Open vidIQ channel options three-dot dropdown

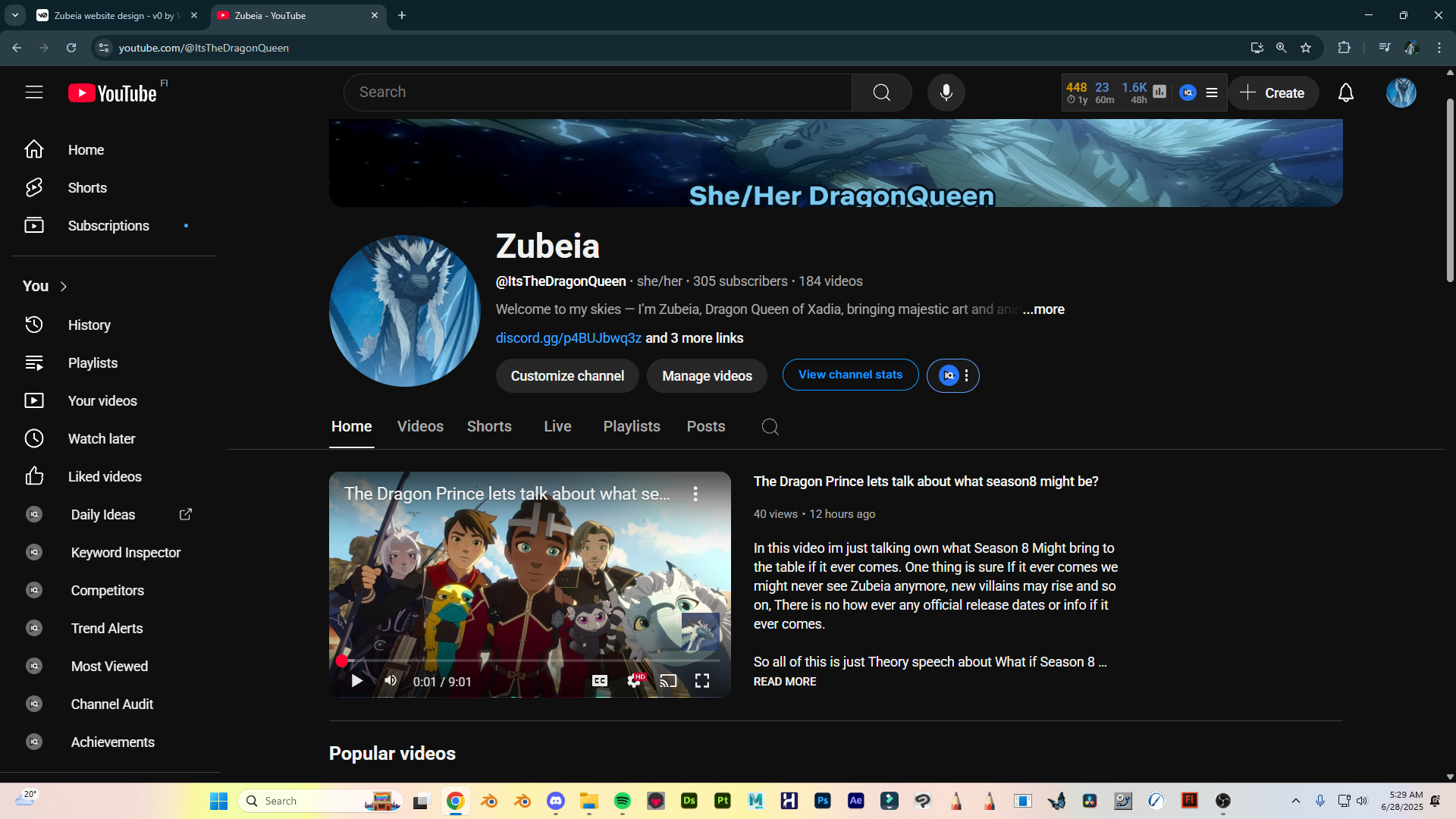coord(966,375)
